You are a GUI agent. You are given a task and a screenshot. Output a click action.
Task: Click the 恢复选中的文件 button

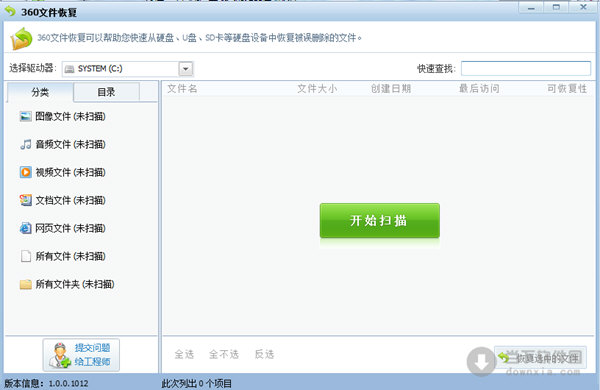[540, 357]
